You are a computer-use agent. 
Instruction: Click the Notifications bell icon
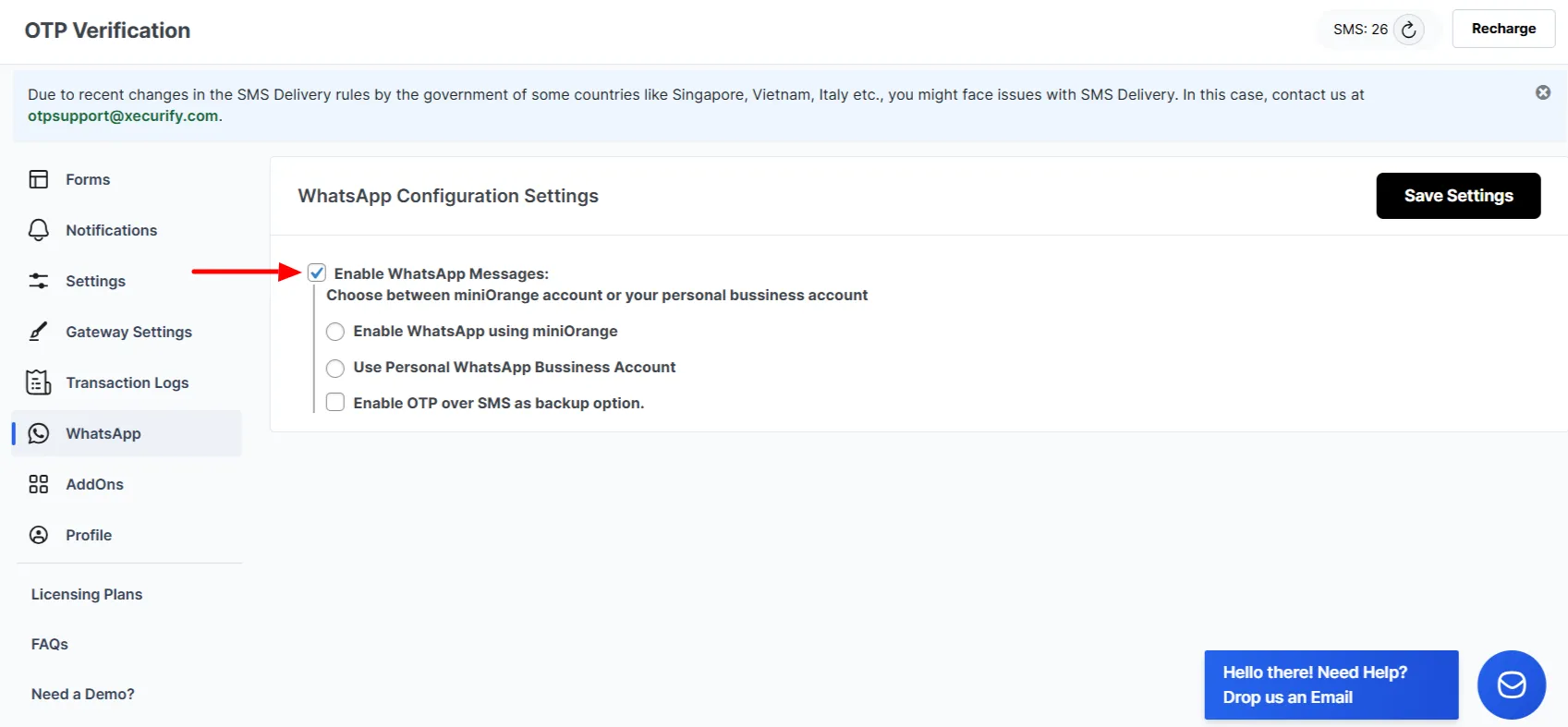click(39, 230)
